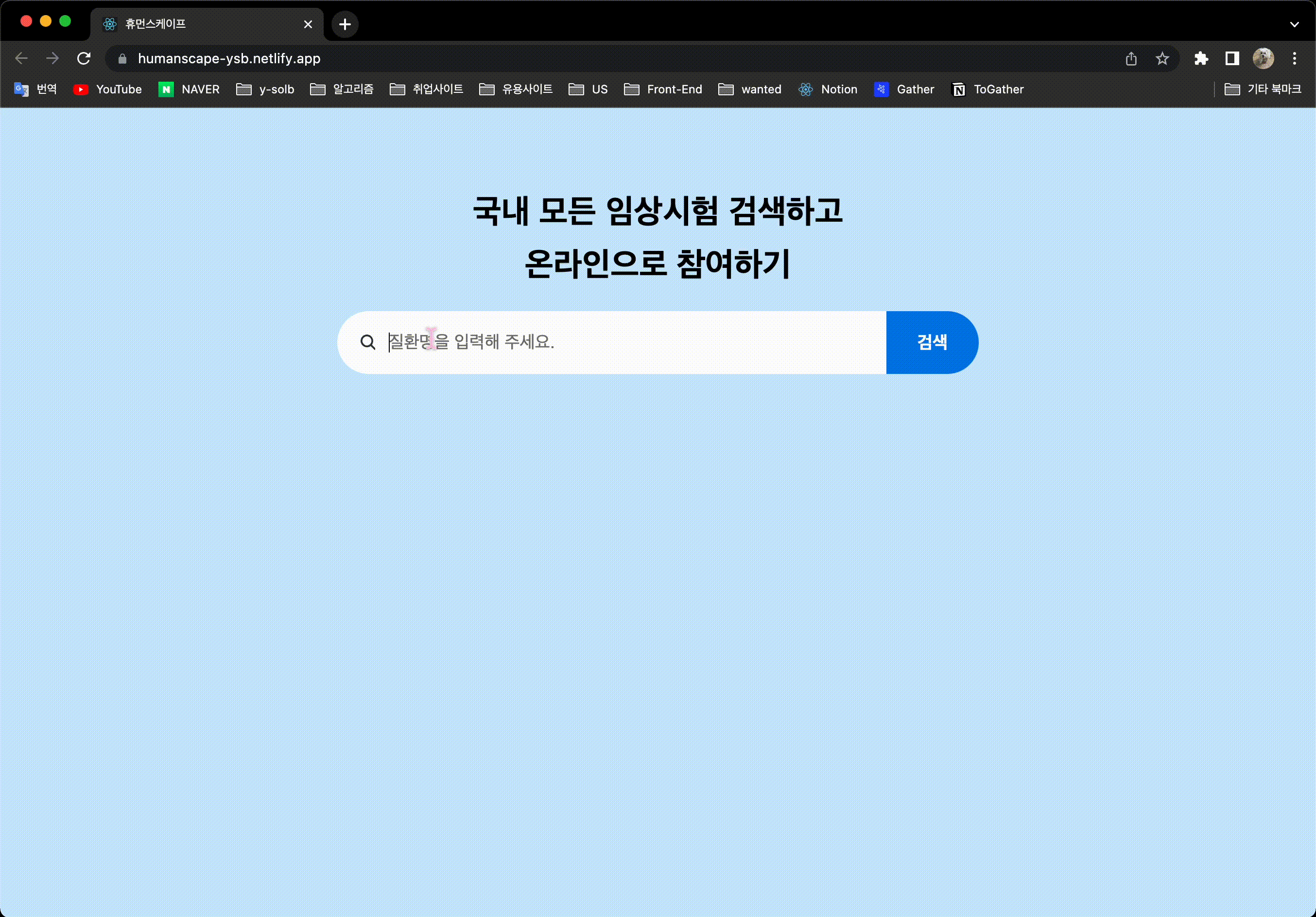Image resolution: width=1316 pixels, height=917 pixels.
Task: Open the ToGather bookmark
Action: click(x=987, y=89)
